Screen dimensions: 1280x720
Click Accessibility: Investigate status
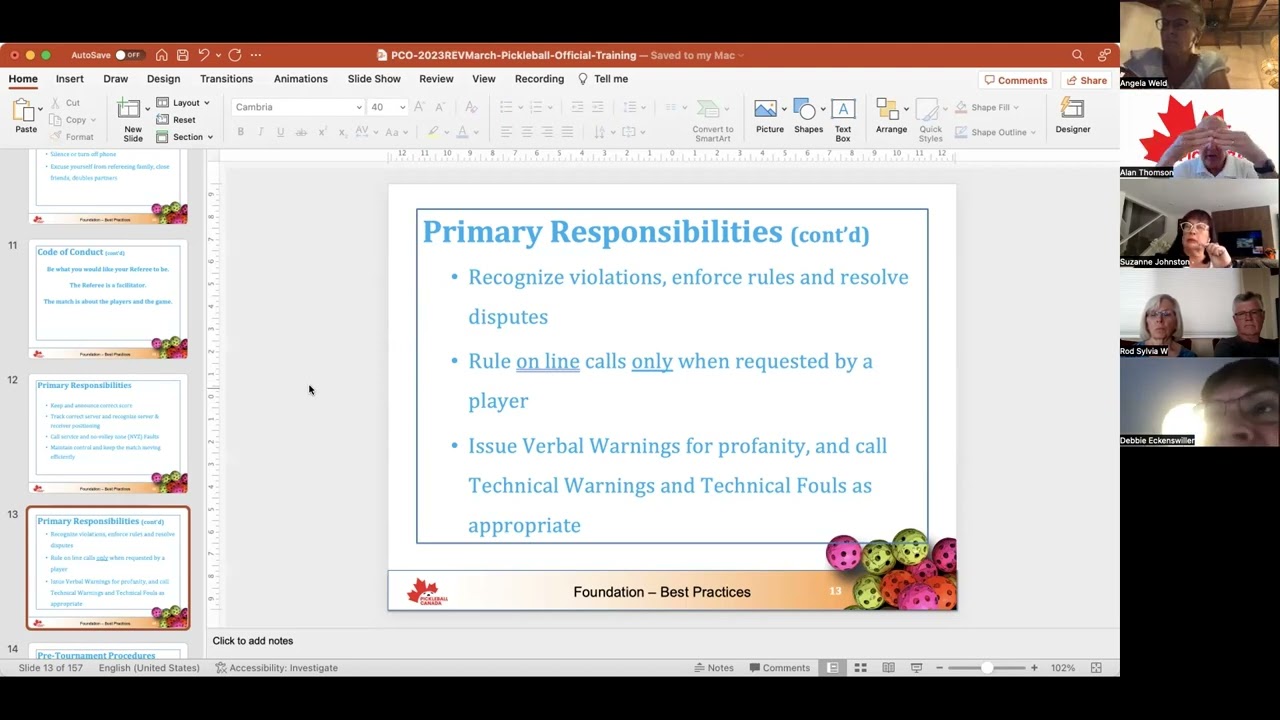tap(277, 668)
